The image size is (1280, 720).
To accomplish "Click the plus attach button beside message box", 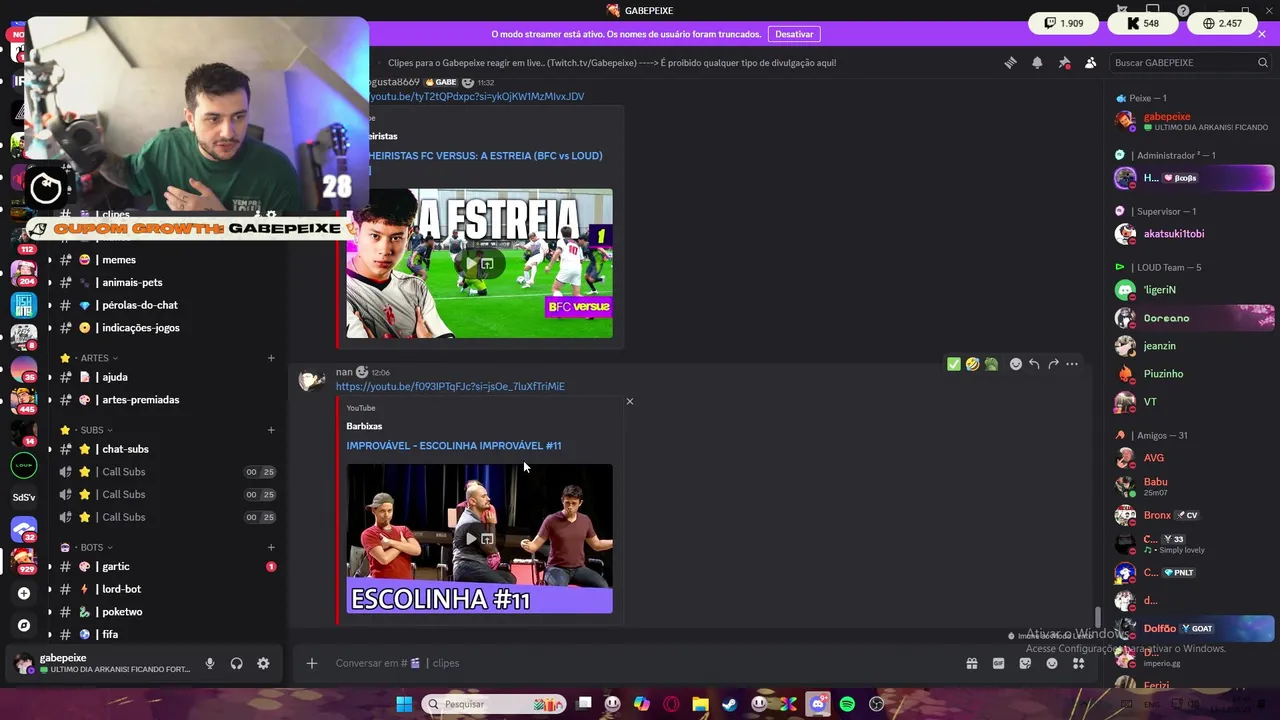I will [312, 663].
